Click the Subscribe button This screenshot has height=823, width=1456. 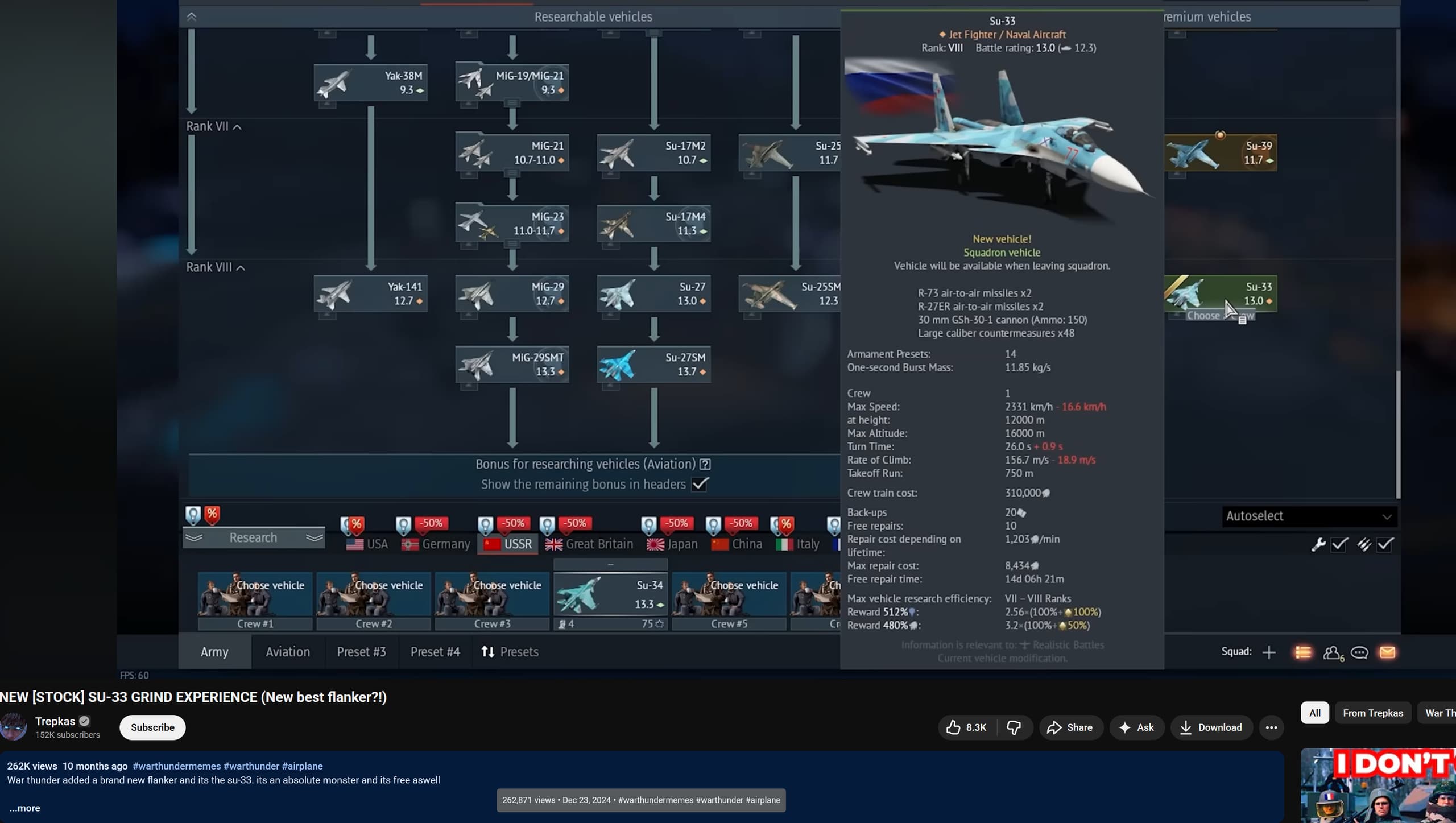click(x=152, y=727)
